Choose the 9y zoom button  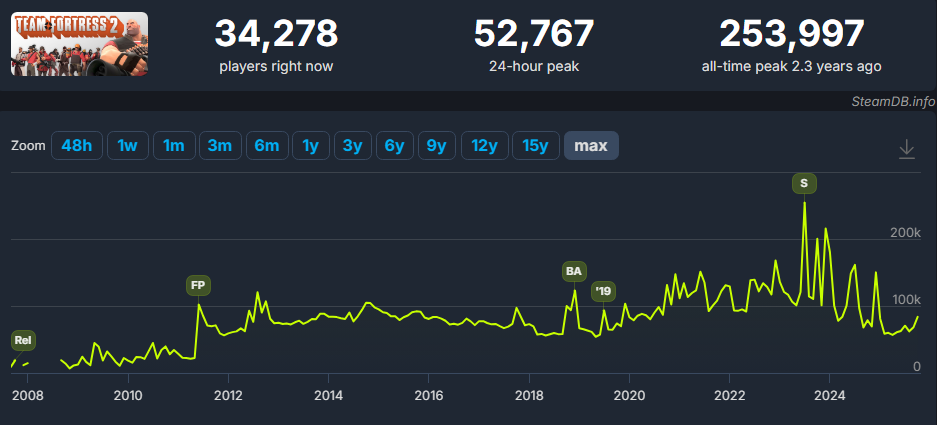pos(436,146)
